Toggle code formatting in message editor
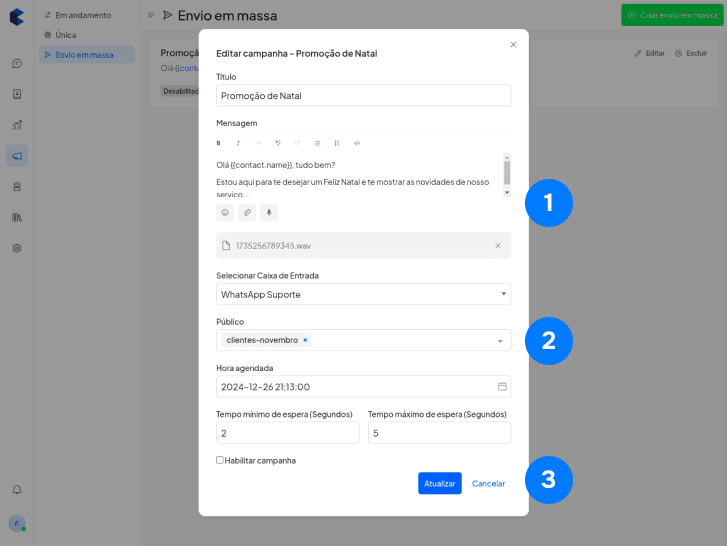Image resolution: width=728 pixels, height=546 pixels. pyautogui.click(x=357, y=143)
